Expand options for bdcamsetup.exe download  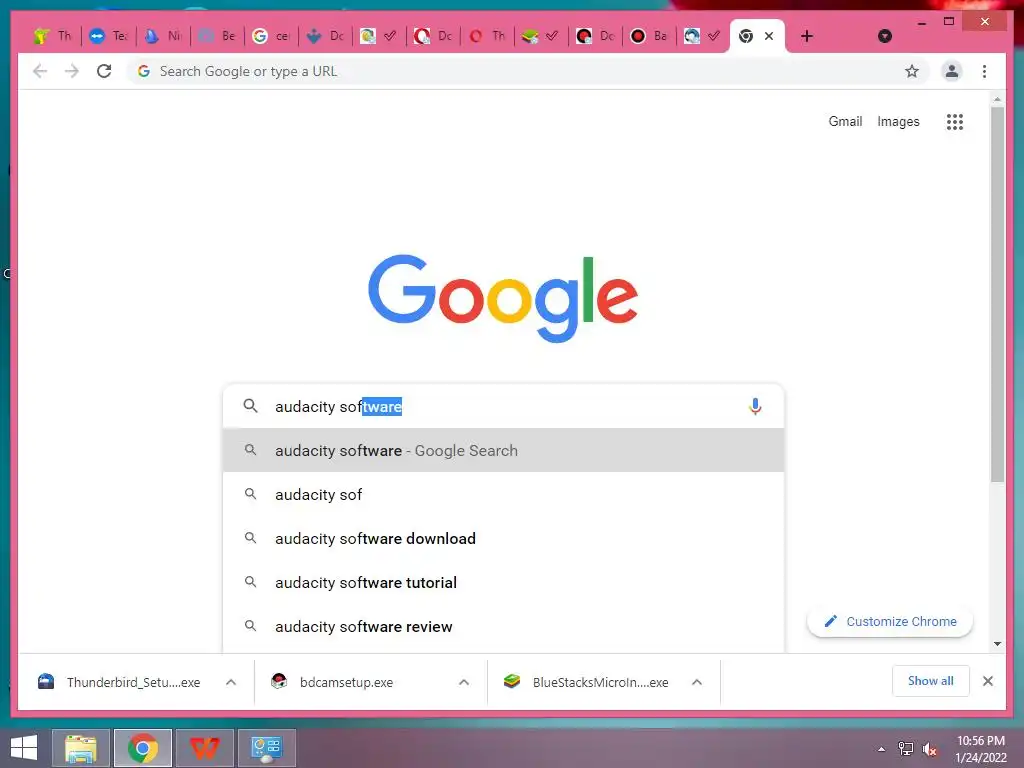click(x=464, y=682)
